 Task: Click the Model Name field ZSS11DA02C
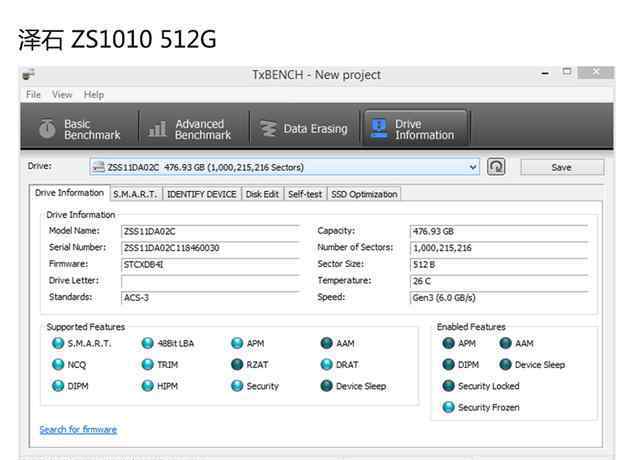(x=211, y=231)
